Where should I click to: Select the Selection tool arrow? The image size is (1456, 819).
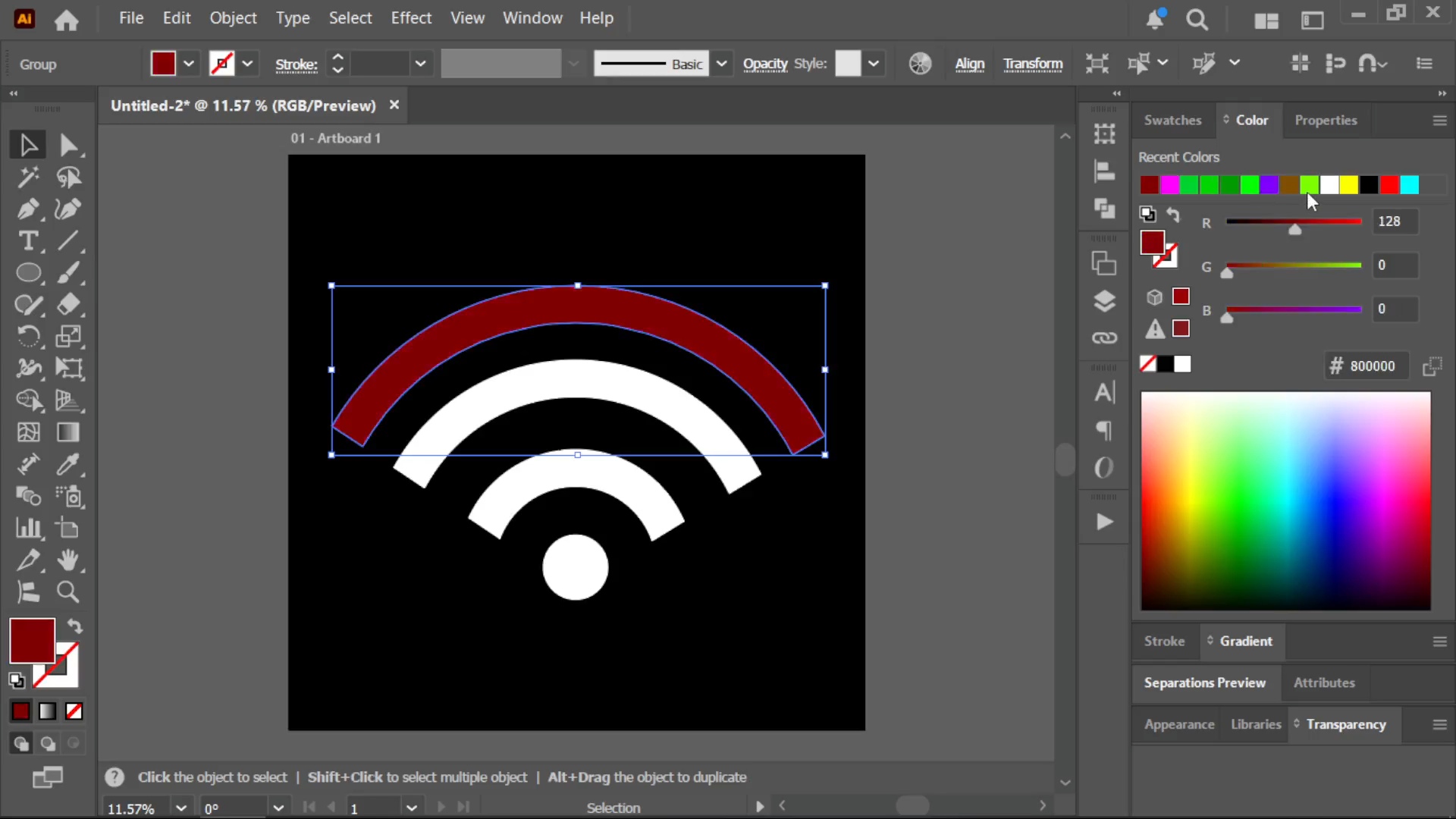point(28,145)
